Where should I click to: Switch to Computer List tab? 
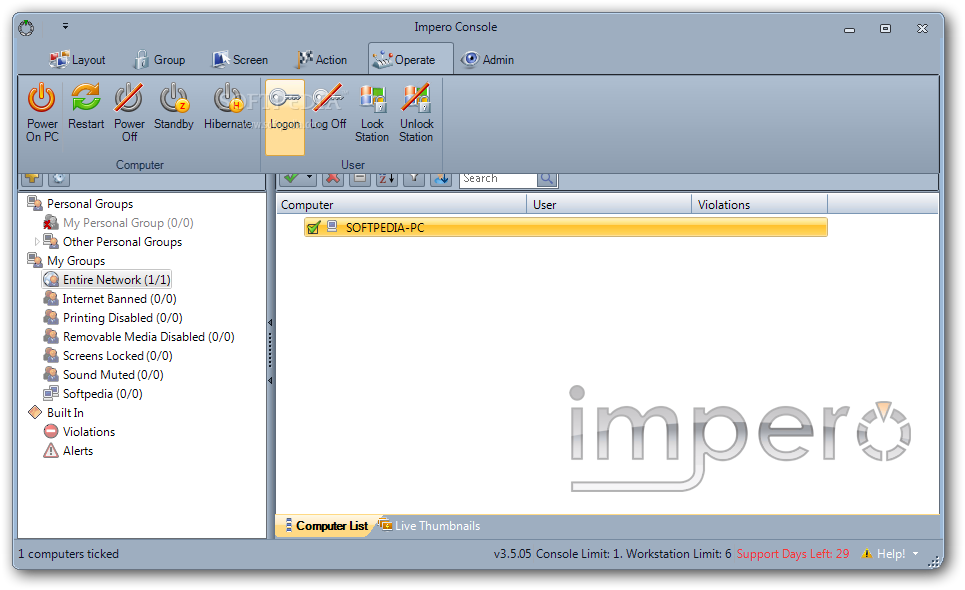point(326,526)
